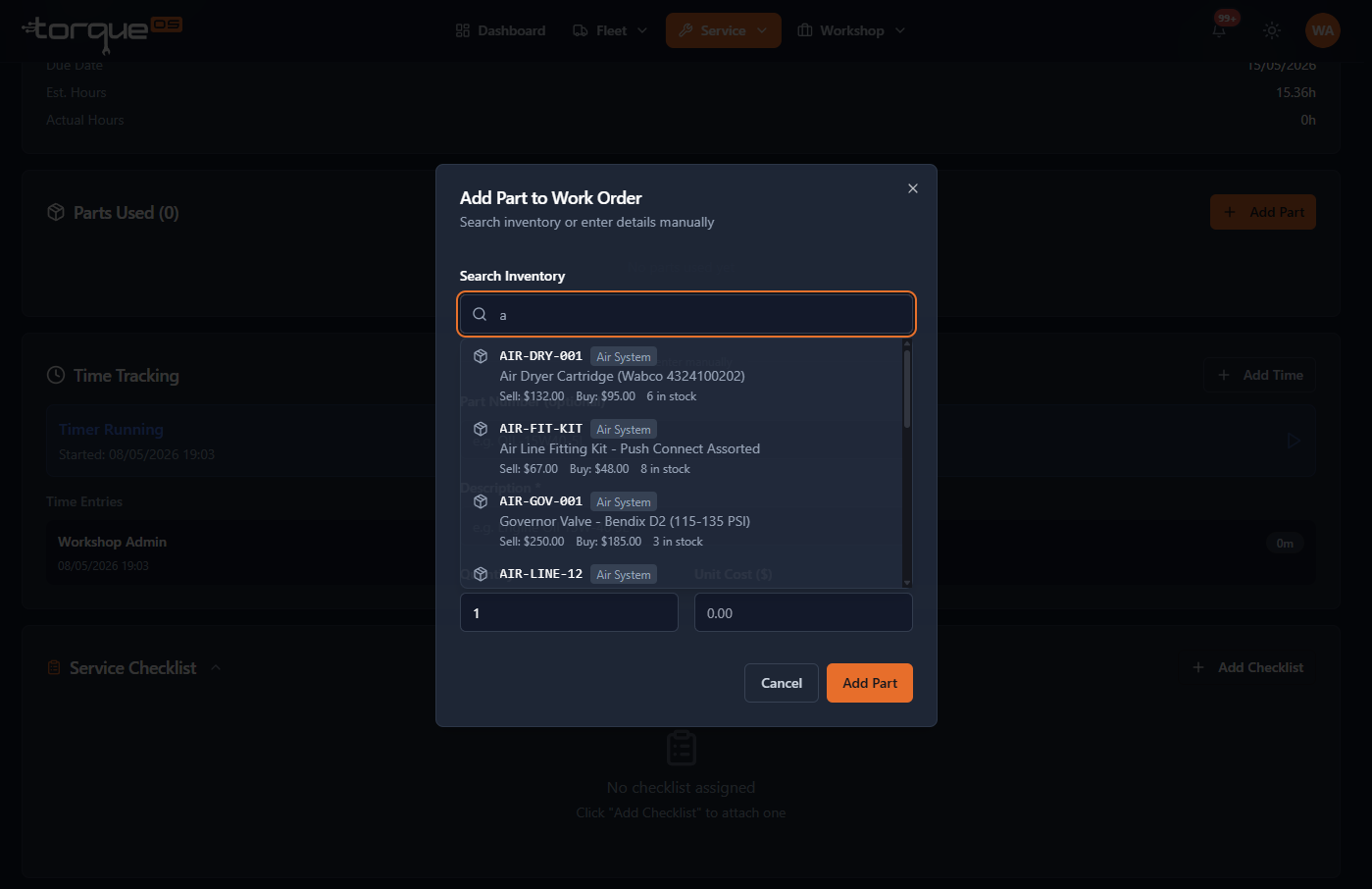Click the TorqueOS logo
1372x889 pixels.
click(102, 31)
